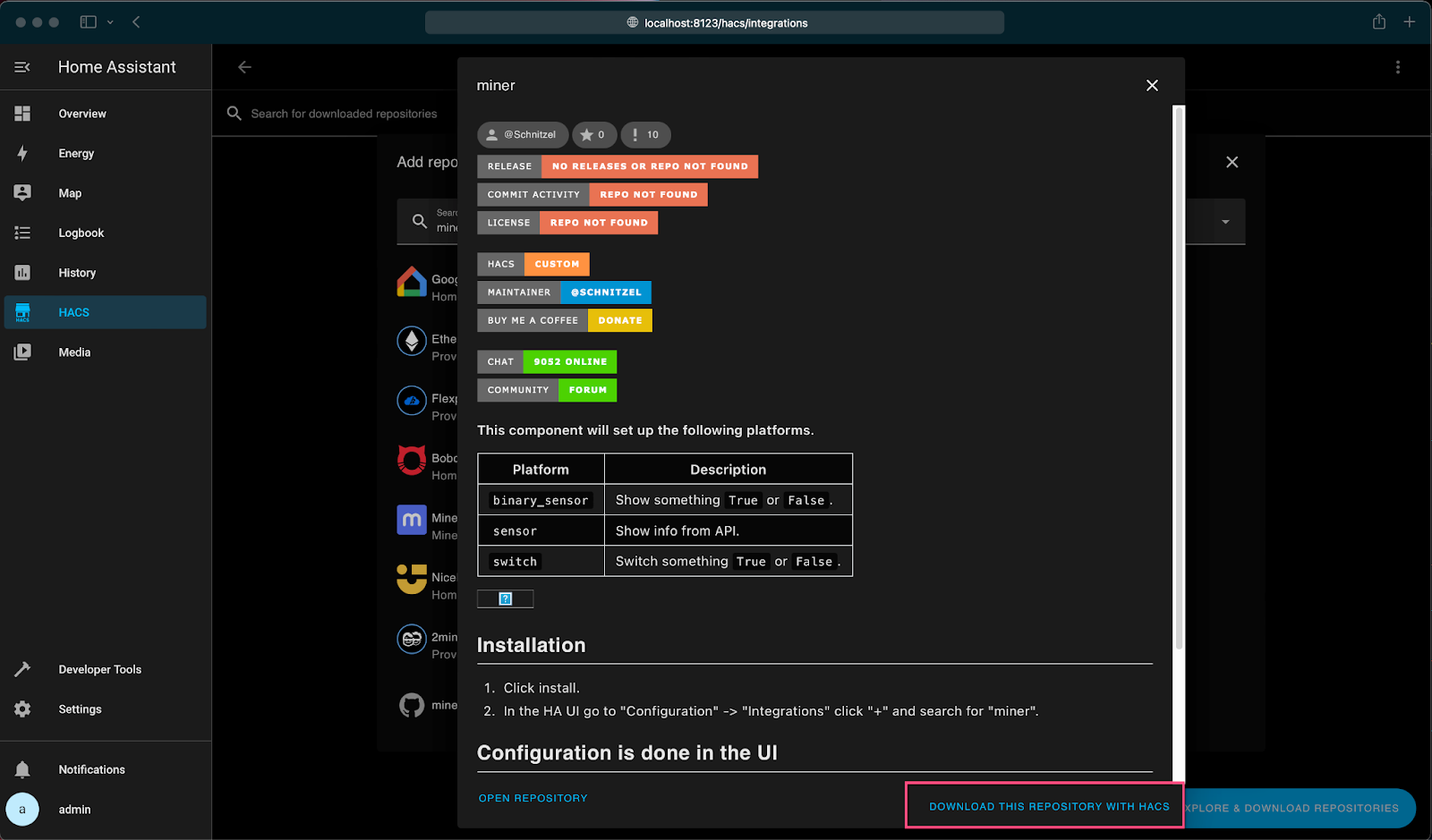Open the History chart icon

[x=22, y=273]
